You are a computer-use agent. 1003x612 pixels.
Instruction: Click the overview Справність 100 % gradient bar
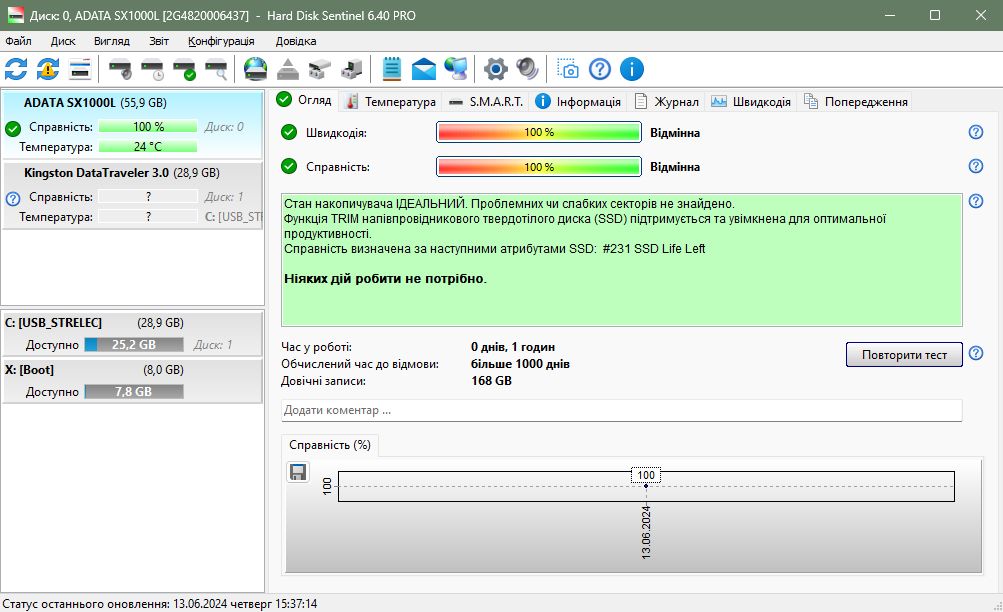(539, 166)
